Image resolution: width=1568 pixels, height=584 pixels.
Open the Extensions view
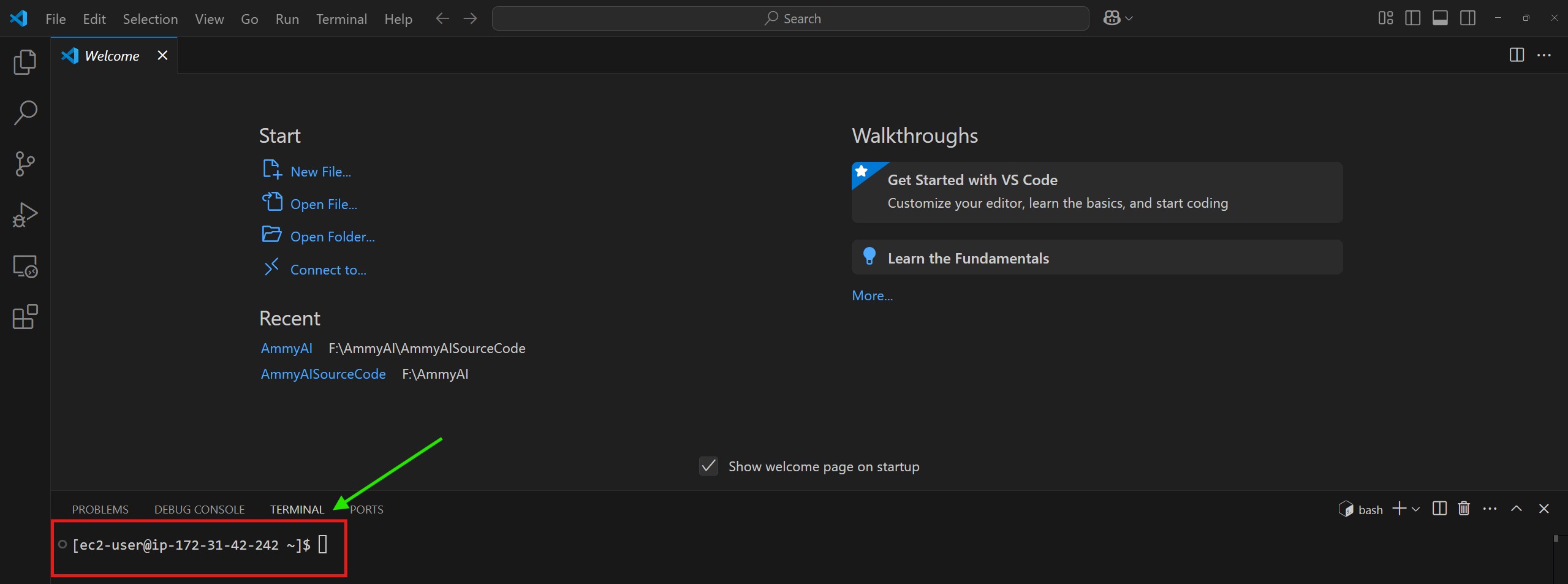pyautogui.click(x=25, y=317)
